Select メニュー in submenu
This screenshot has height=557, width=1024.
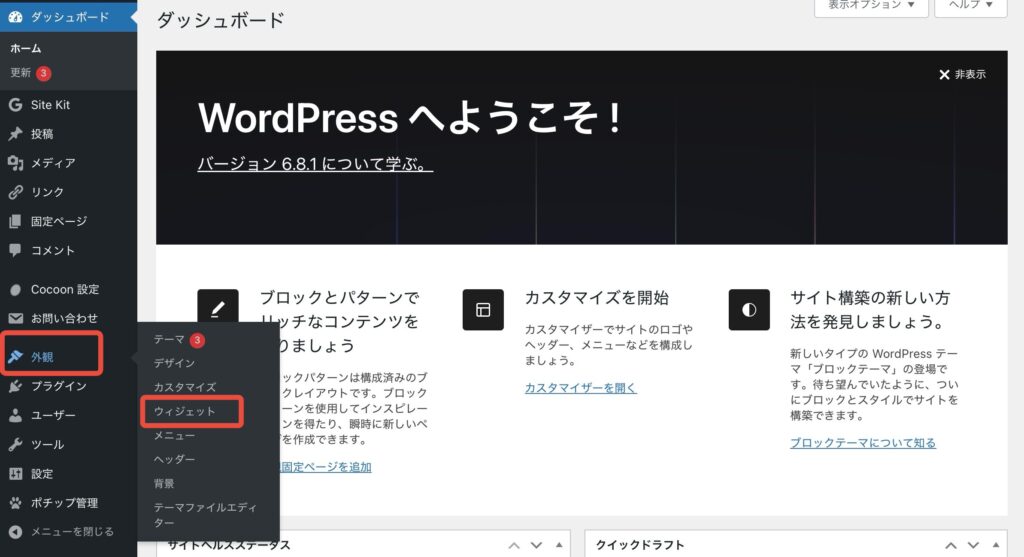coord(174,436)
